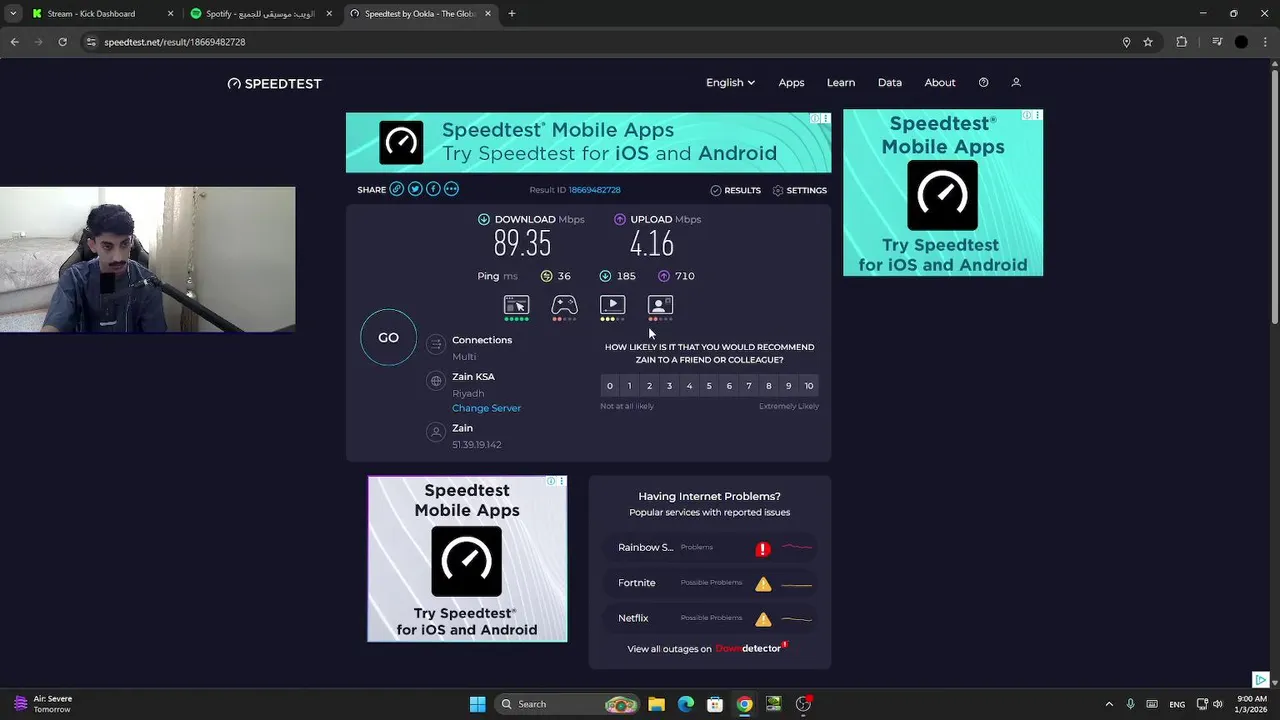This screenshot has width=1280, height=720.
Task: Click microphone icon in system tray
Action: pyautogui.click(x=1130, y=704)
